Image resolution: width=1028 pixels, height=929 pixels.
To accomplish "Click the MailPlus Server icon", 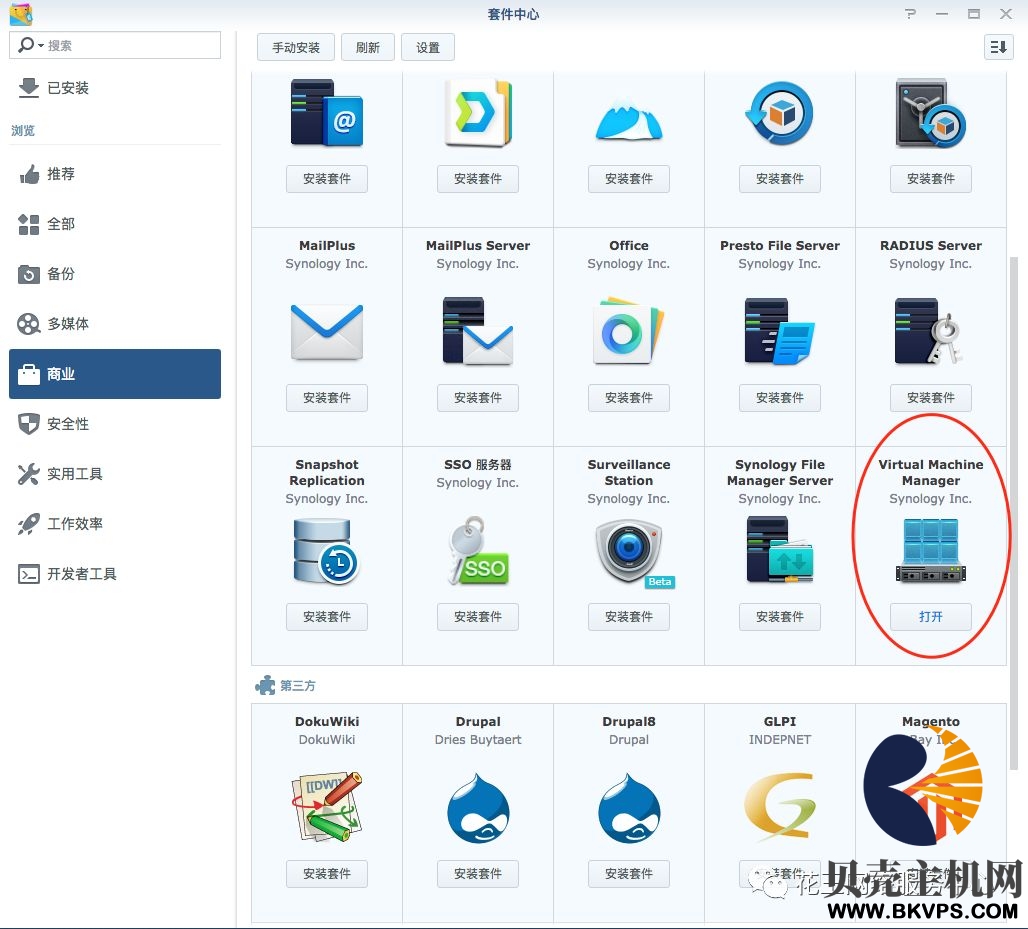I will point(477,331).
